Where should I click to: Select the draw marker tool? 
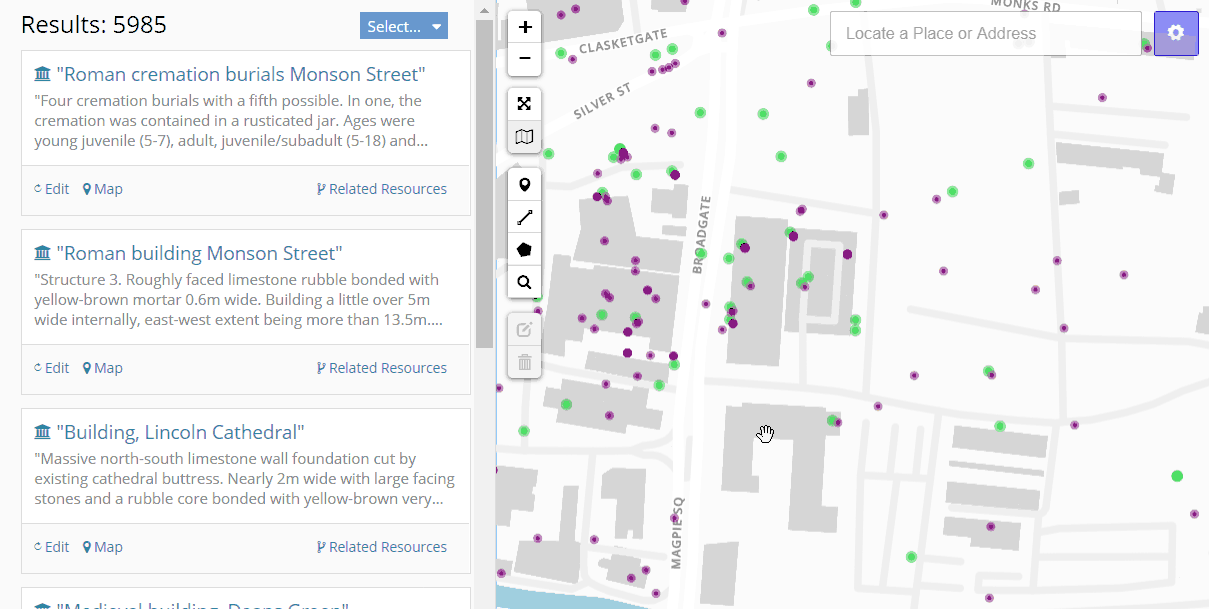click(x=525, y=185)
